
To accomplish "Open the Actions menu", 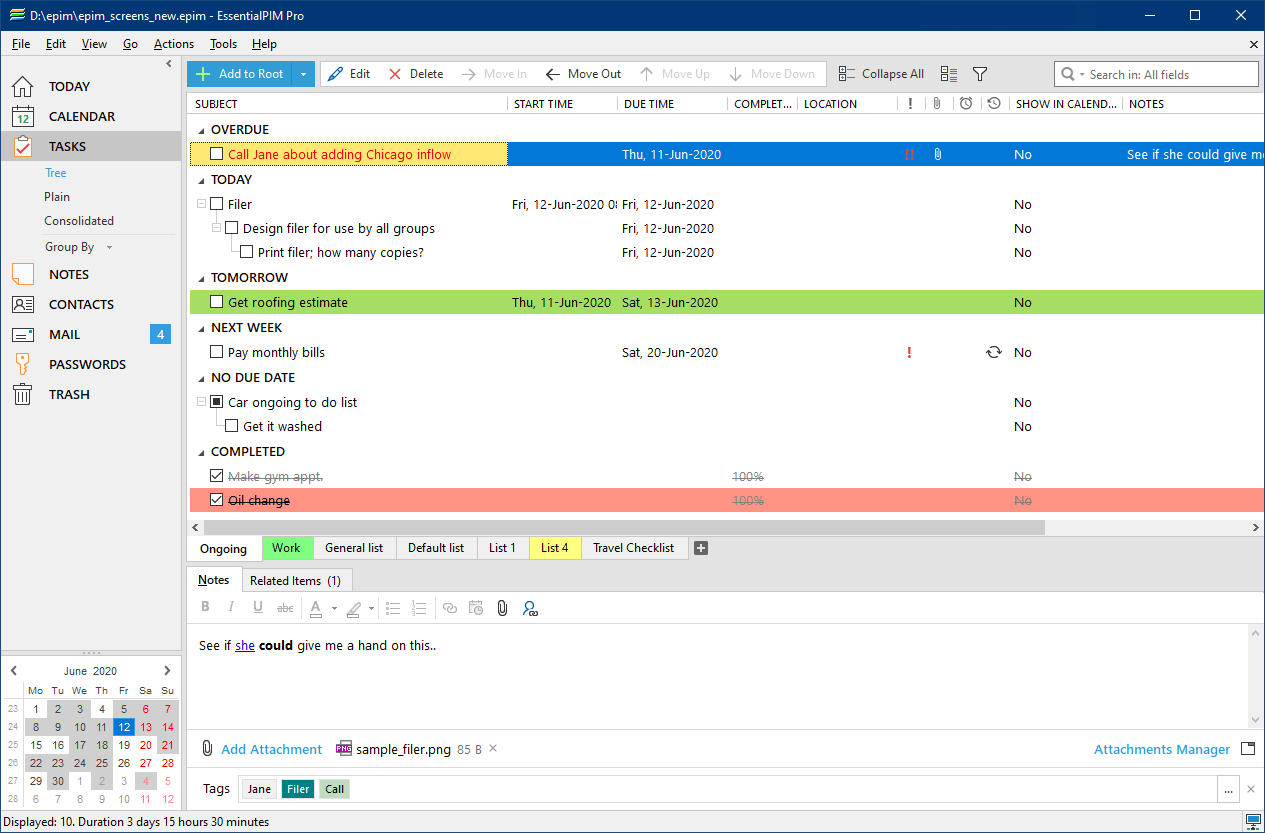I will coord(173,44).
